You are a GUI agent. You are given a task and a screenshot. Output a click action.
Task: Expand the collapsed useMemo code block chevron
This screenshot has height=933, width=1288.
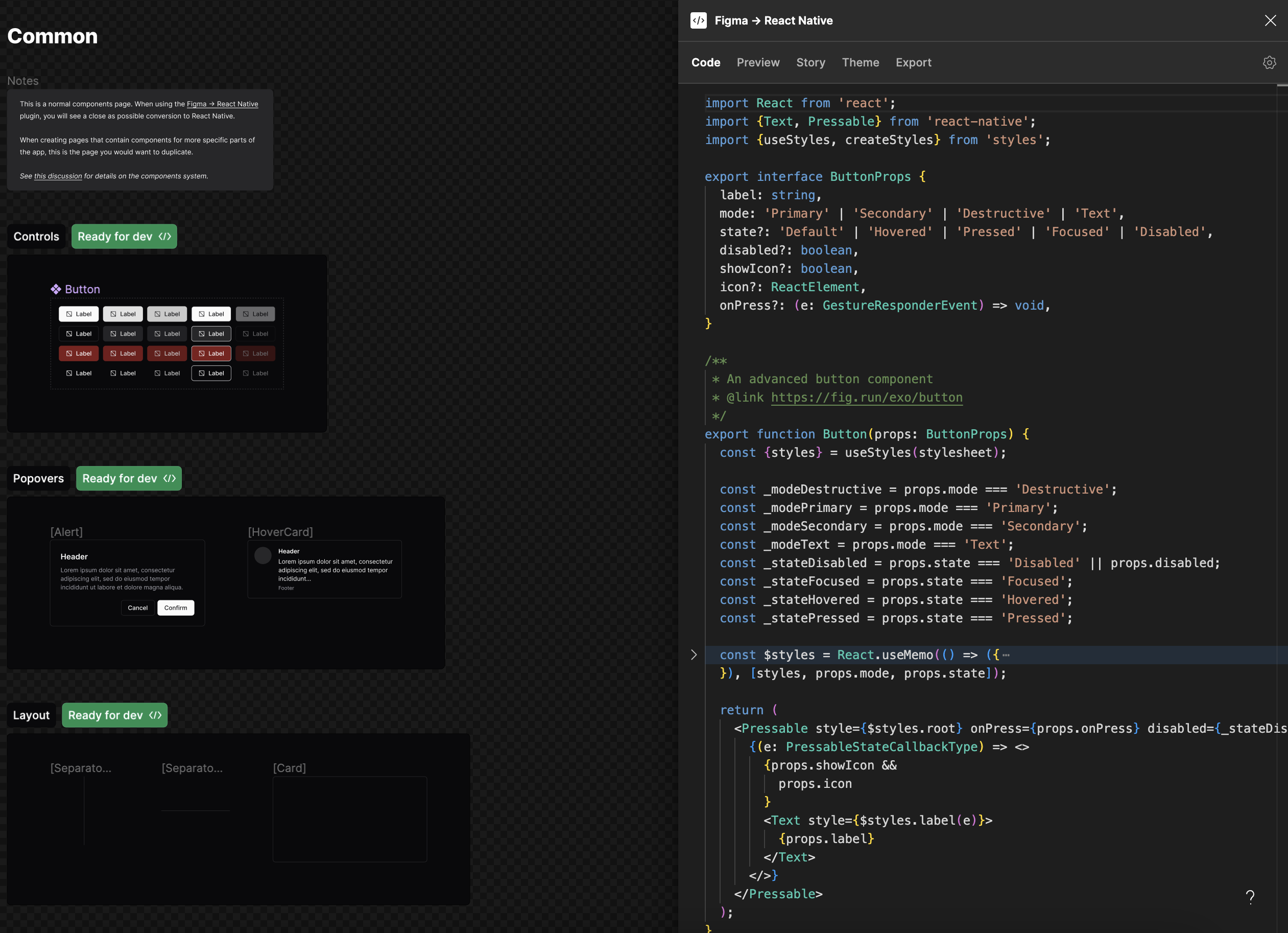[x=694, y=655]
